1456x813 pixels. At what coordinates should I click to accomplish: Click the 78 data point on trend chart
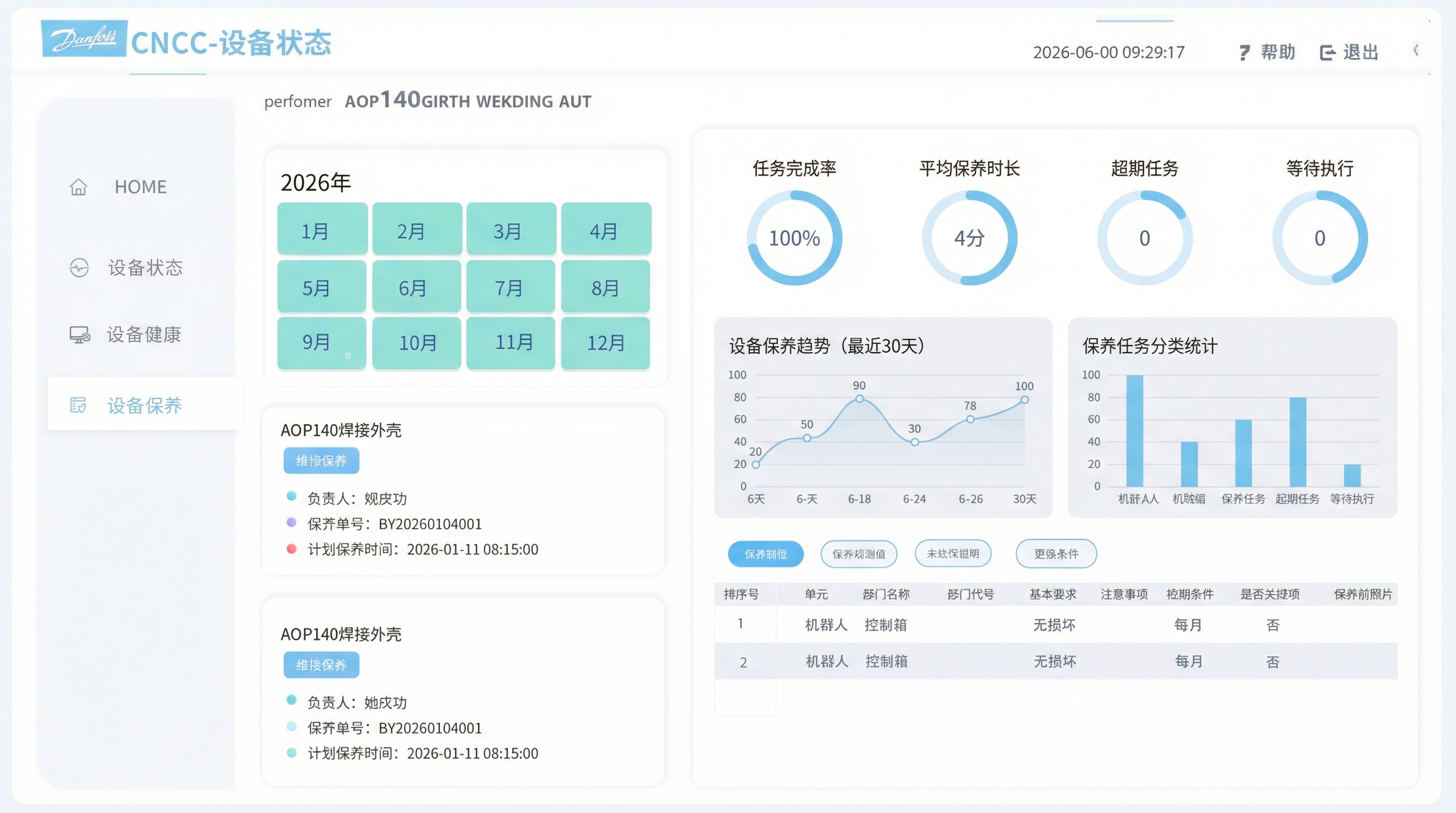pyautogui.click(x=970, y=420)
